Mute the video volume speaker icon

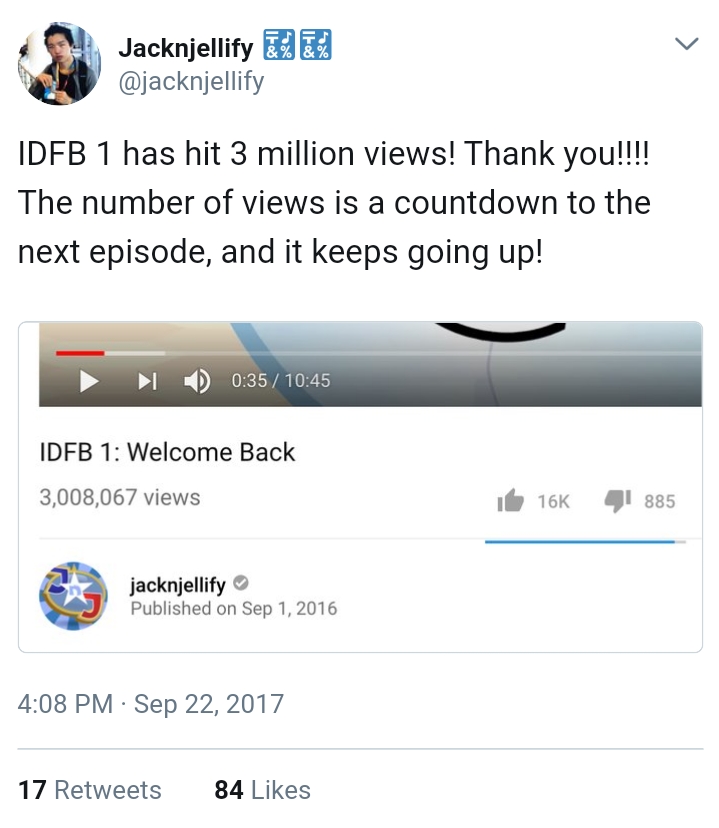[197, 381]
